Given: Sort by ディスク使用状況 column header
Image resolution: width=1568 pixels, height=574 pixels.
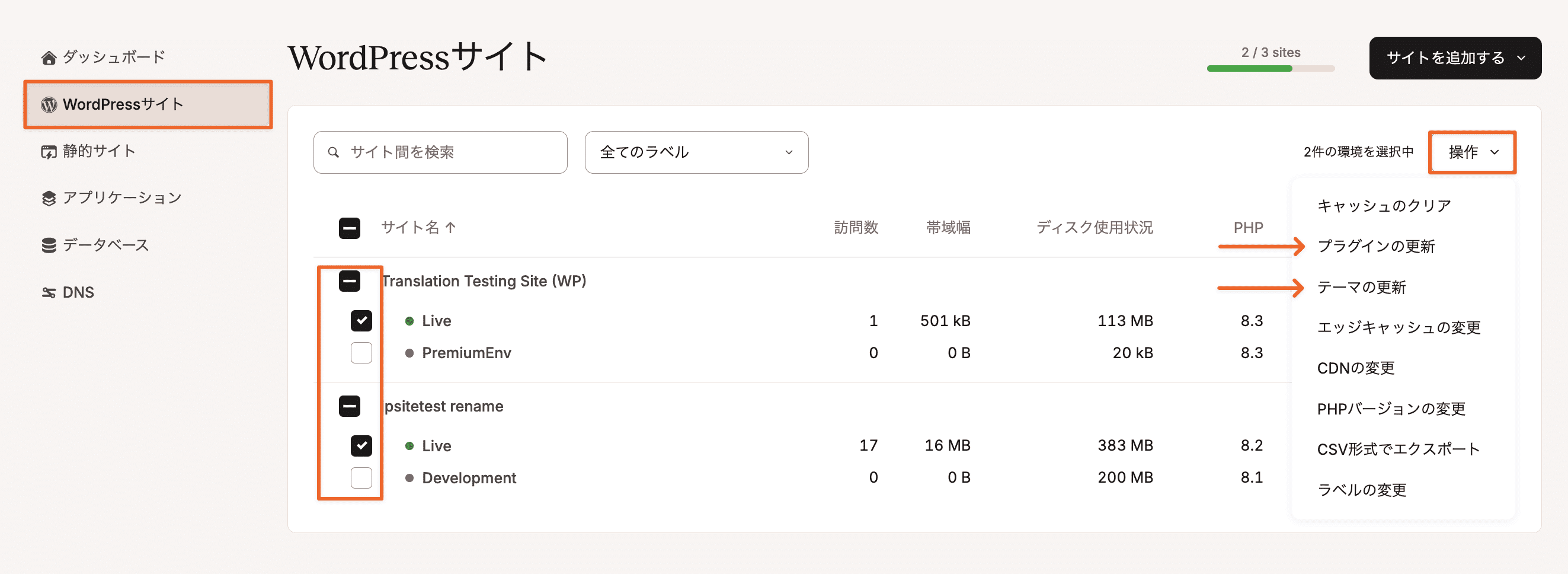Looking at the screenshot, I should point(1095,228).
